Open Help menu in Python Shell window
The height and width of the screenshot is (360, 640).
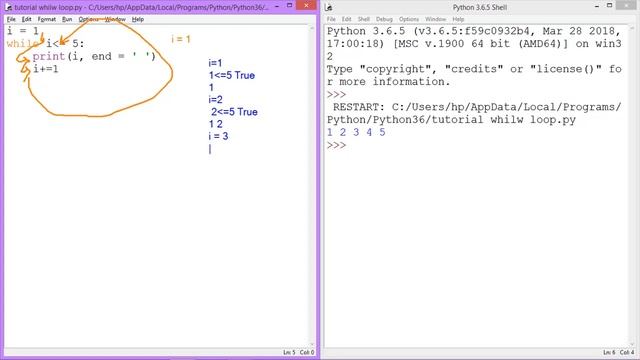(458, 19)
